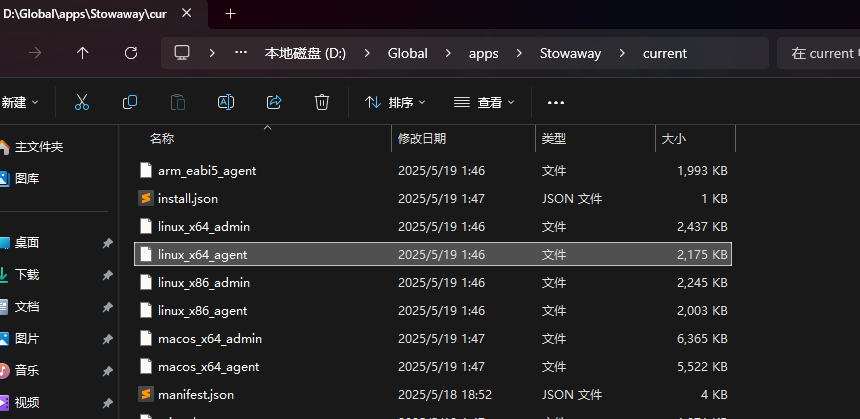This screenshot has width=860, height=419.
Task: Expand the address bar ellipsis breadcrumb
Action: pos(241,53)
